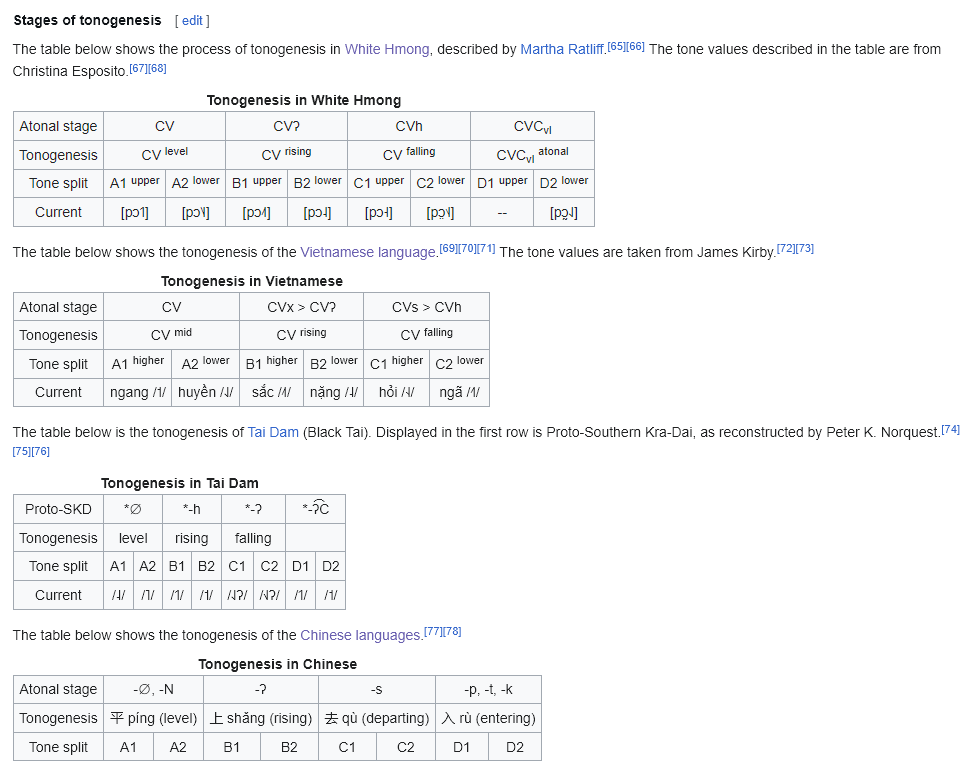Select the 'CVh' cell in White Hmong table

[409, 126]
